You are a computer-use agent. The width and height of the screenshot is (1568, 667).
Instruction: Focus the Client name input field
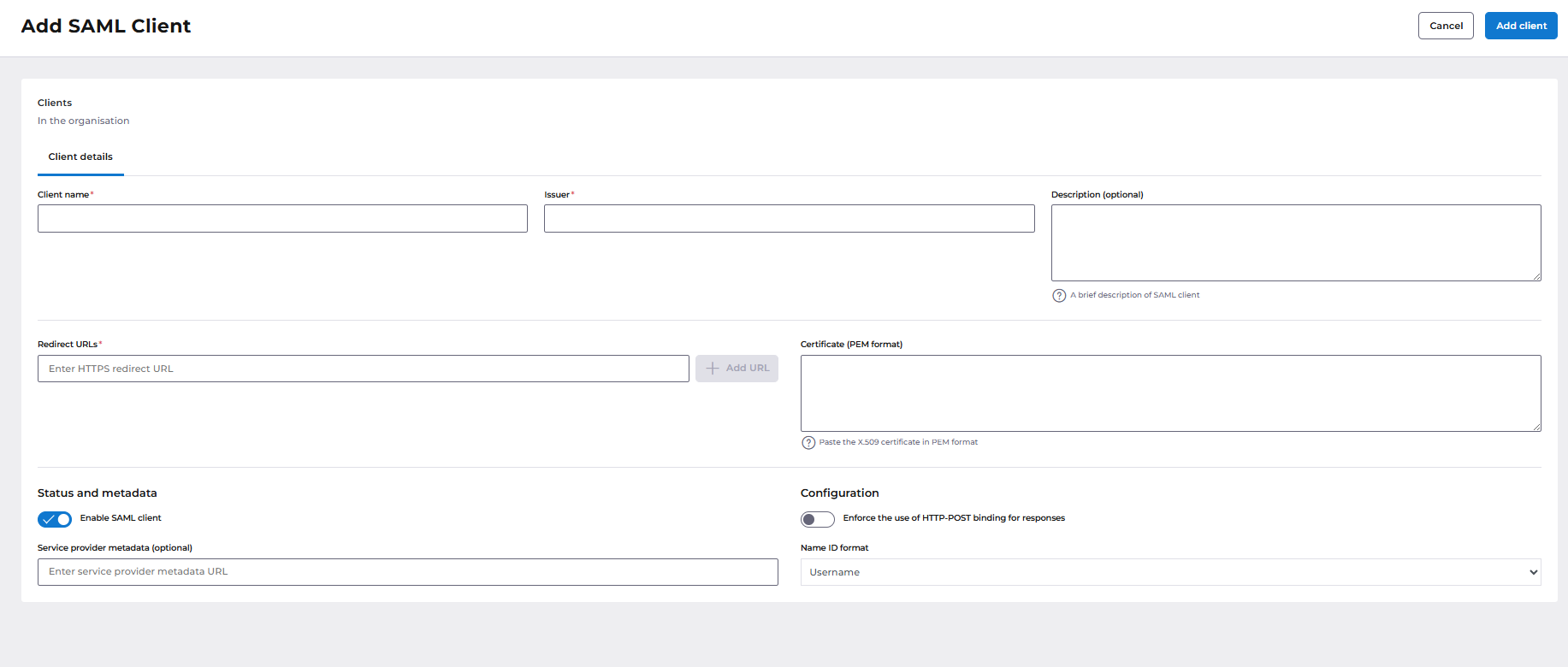[282, 218]
